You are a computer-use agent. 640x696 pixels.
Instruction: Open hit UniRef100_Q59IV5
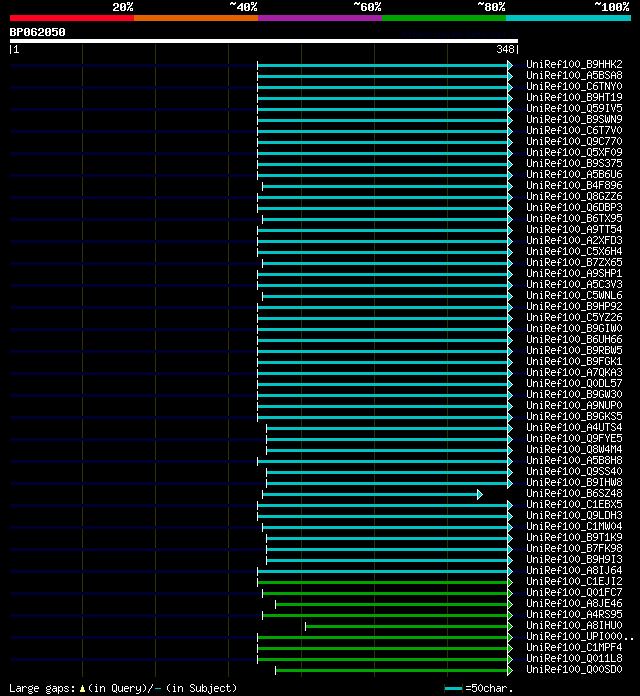tap(574, 108)
